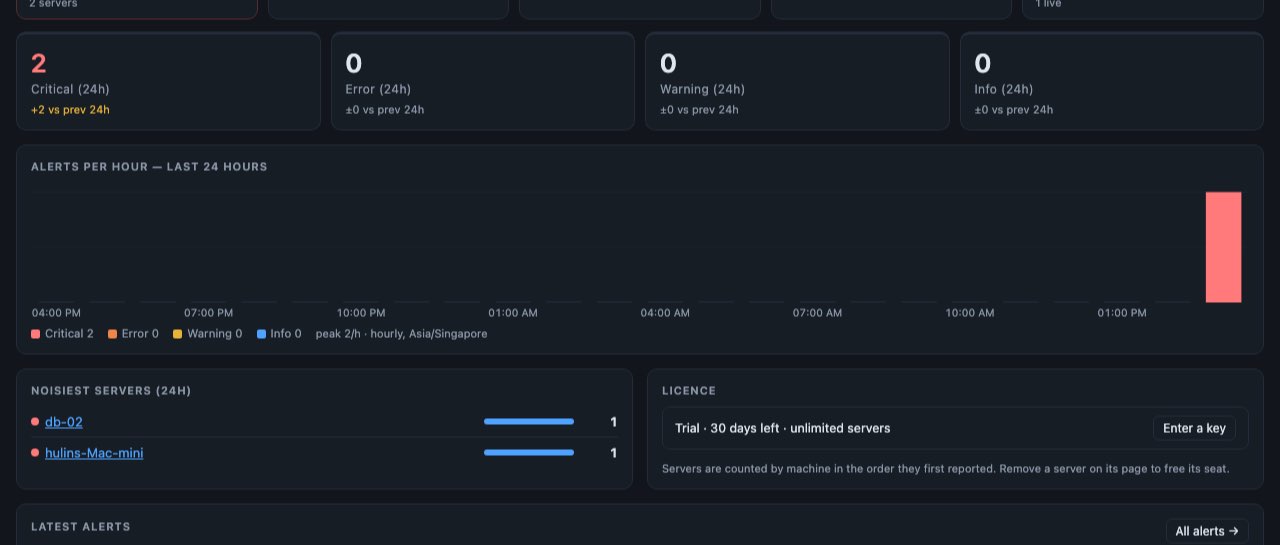The width and height of the screenshot is (1280, 545).
Task: Open the db-02 server link
Action: [x=64, y=422]
